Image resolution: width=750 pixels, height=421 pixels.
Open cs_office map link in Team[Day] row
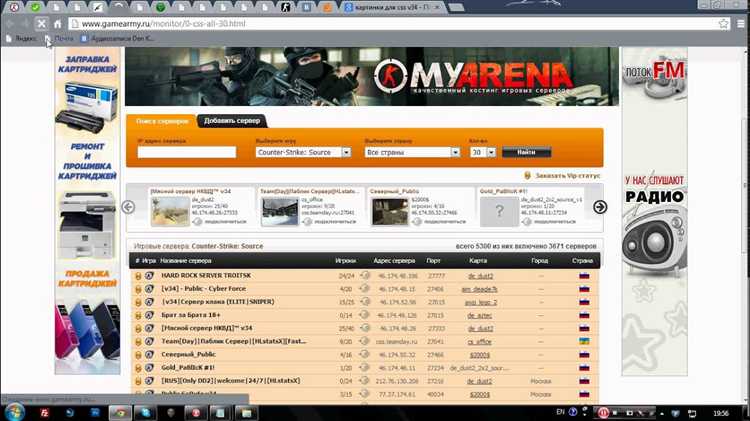click(x=479, y=342)
